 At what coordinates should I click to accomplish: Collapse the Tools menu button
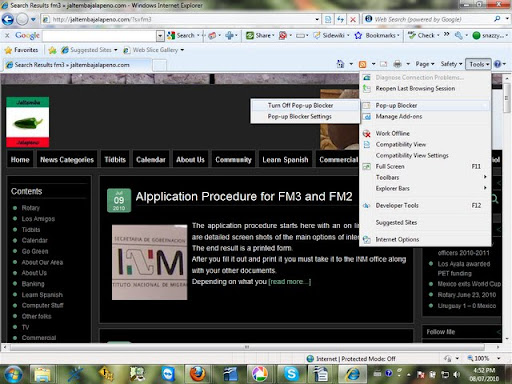click(479, 64)
